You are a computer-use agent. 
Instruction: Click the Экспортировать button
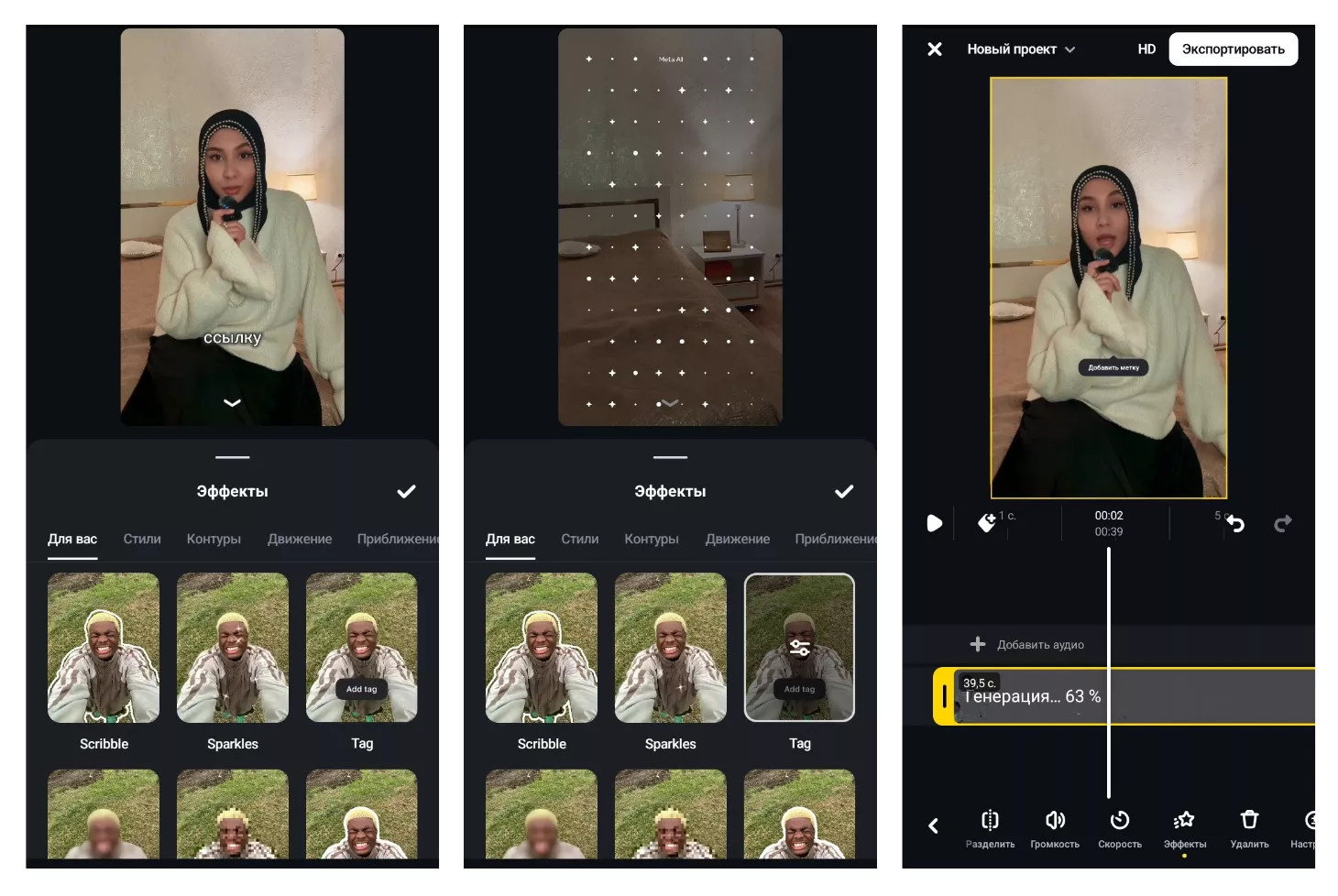pyautogui.click(x=1233, y=49)
